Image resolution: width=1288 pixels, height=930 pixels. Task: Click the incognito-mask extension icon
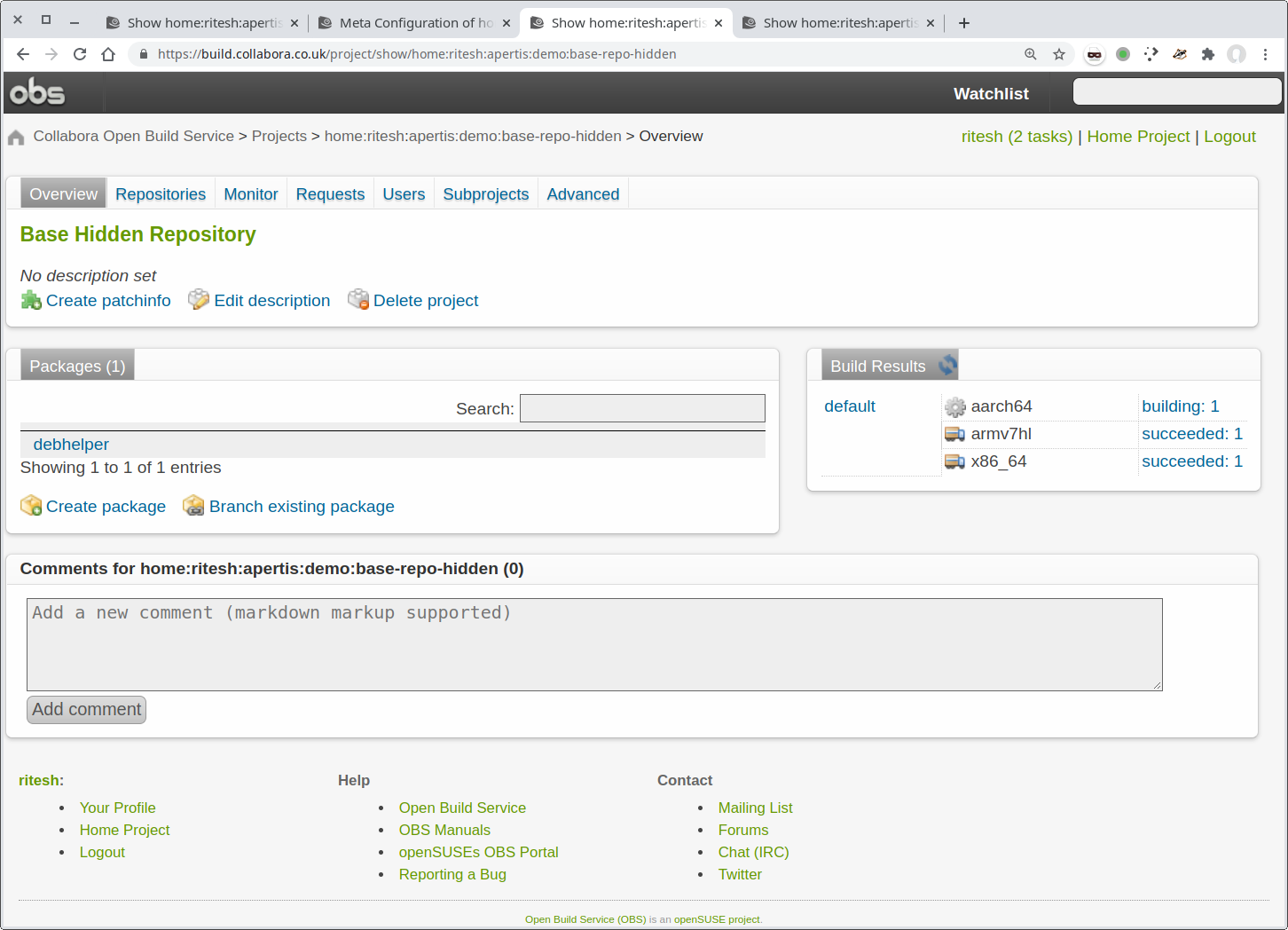point(1095,54)
